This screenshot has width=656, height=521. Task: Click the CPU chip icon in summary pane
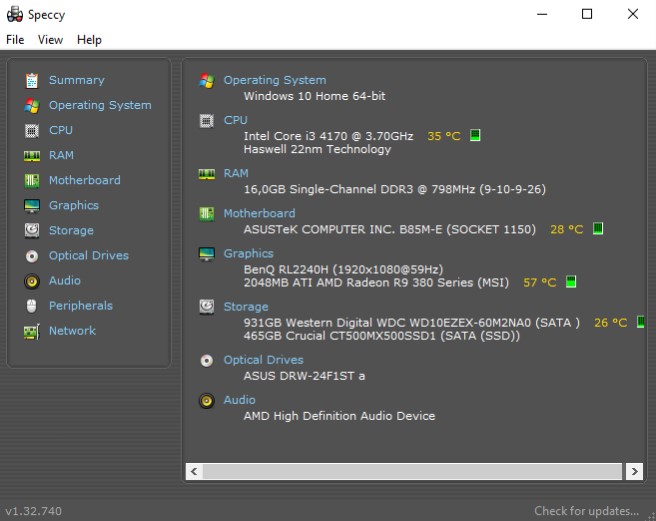(207, 121)
